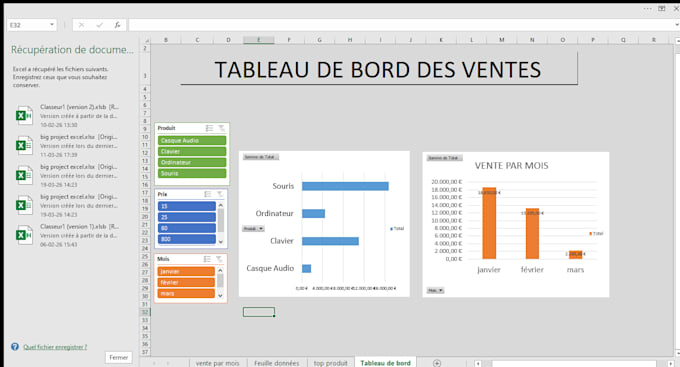Image resolution: width=680 pixels, height=367 pixels.
Task: Click Somme de Total button on monthly chart
Action: coord(445,158)
